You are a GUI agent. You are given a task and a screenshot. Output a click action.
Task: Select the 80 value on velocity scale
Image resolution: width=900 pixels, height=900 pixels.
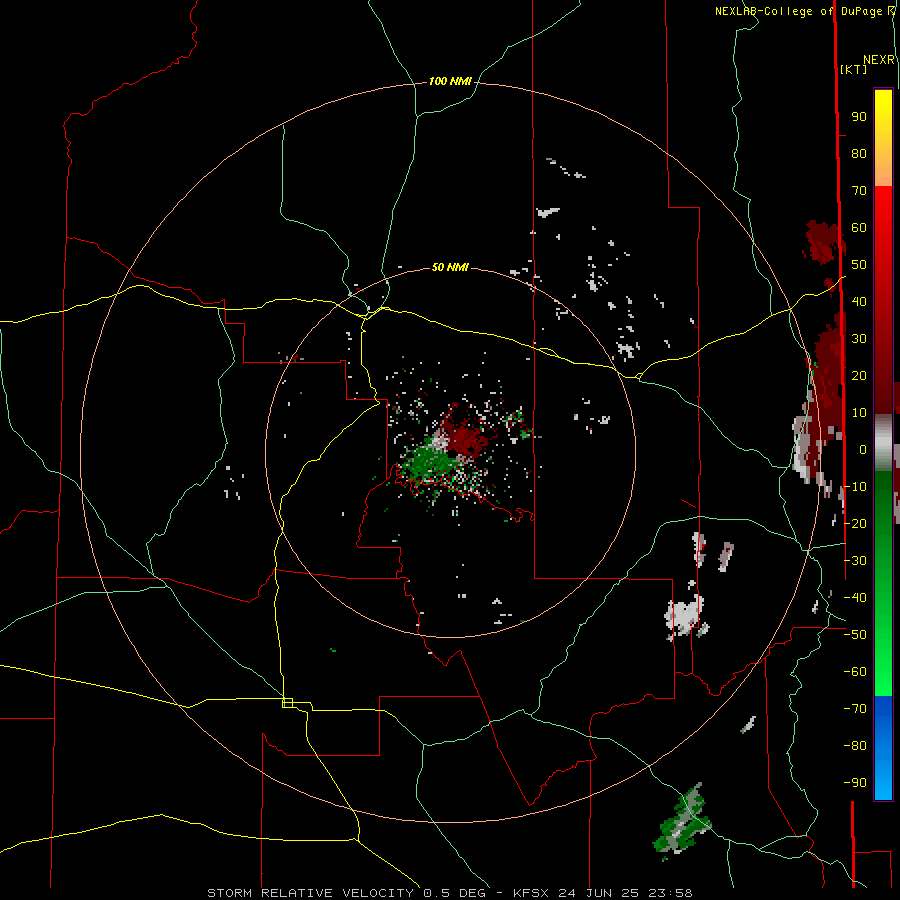(859, 154)
